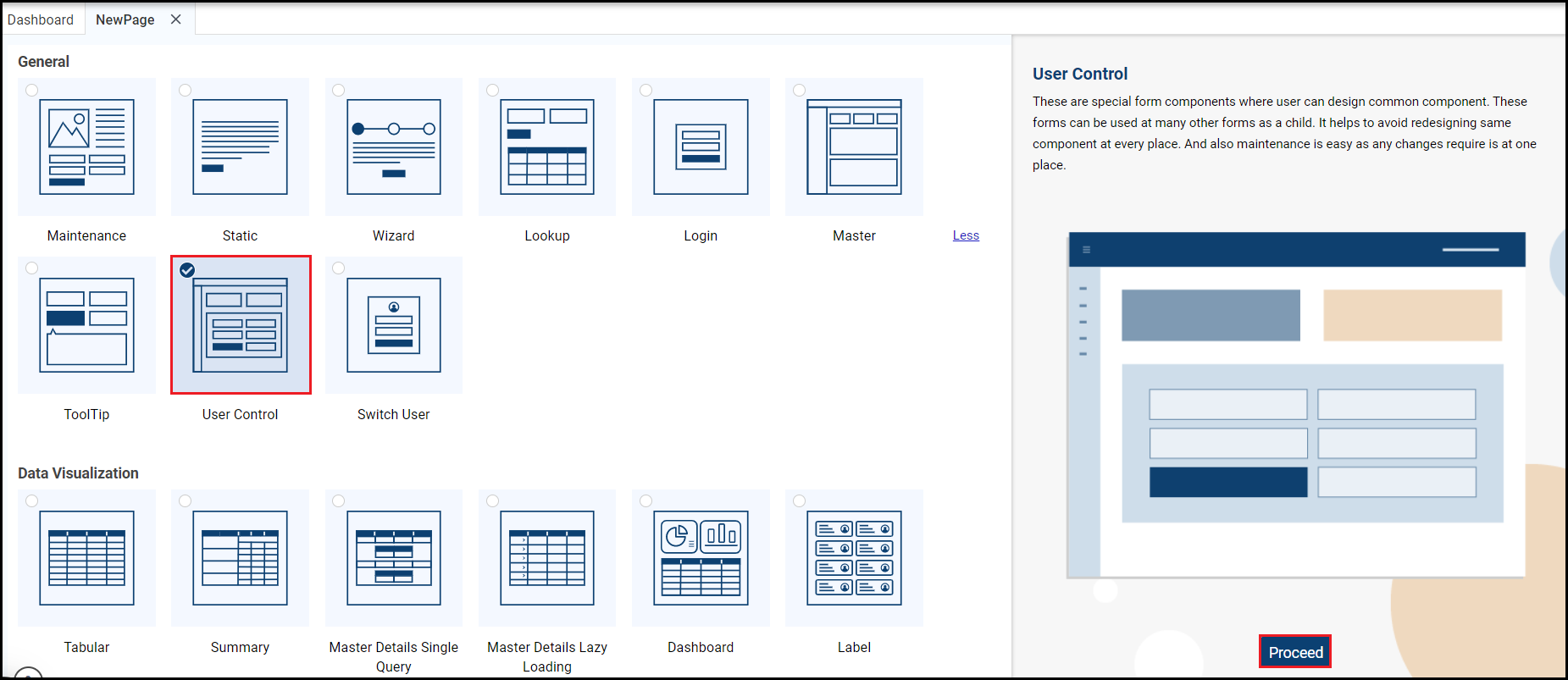
Task: Click the Proceed button
Action: (1295, 652)
